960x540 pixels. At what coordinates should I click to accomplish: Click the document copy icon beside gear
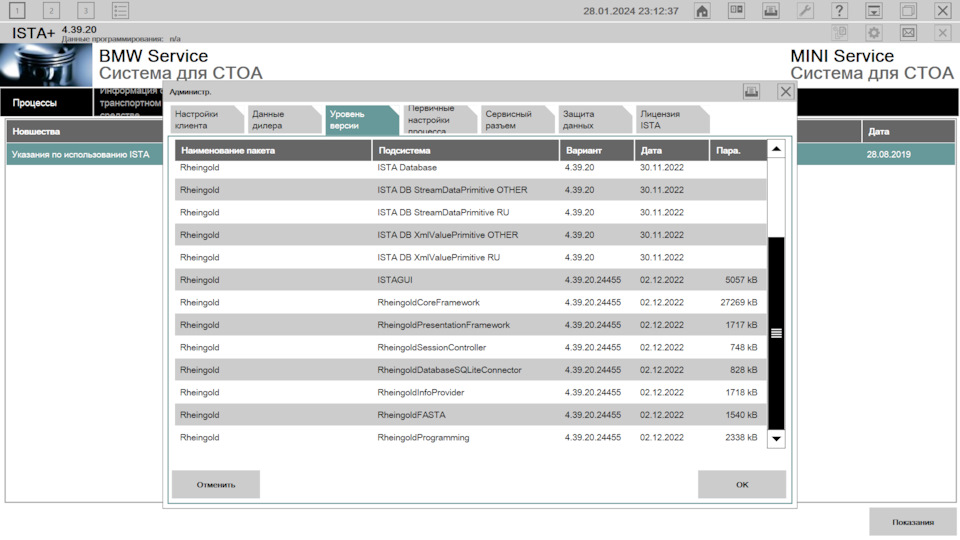pyautogui.click(x=839, y=32)
